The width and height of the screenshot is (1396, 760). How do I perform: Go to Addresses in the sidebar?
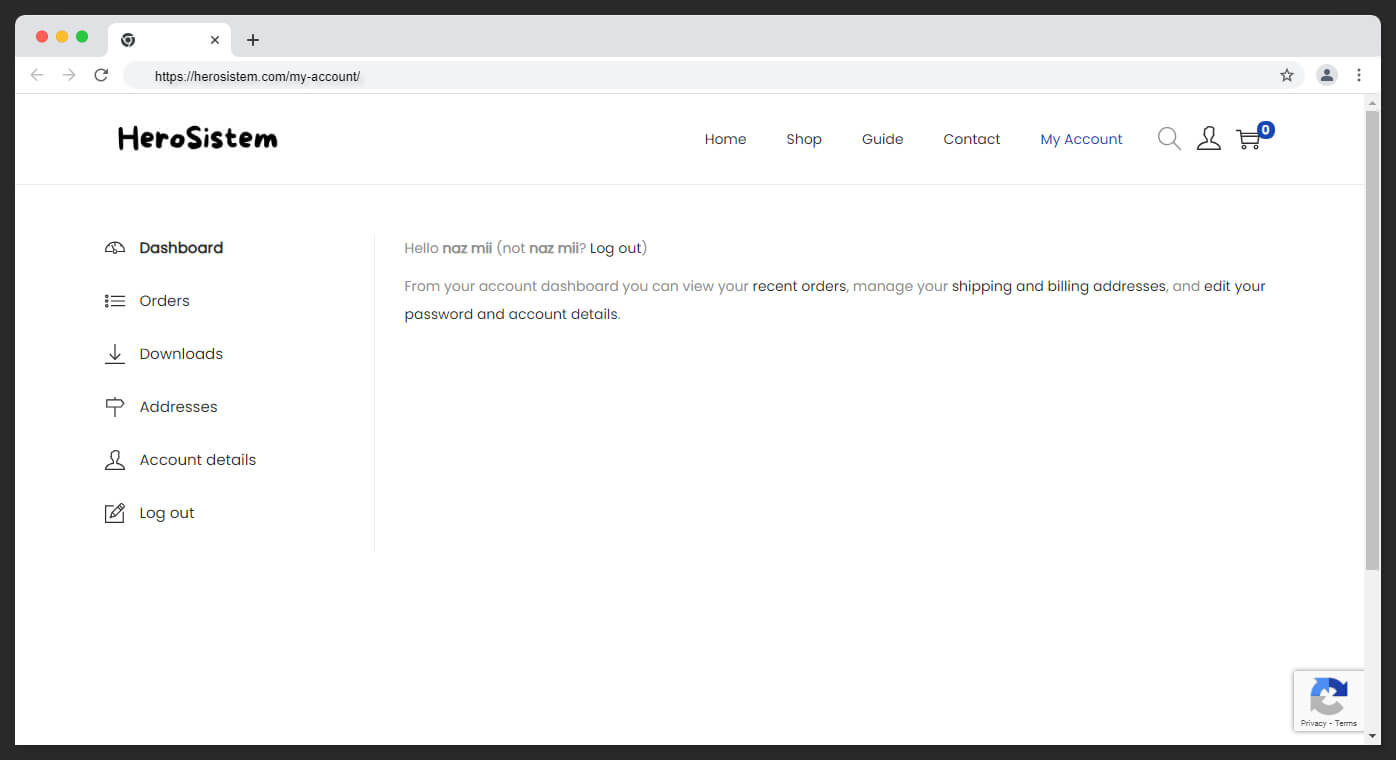pyautogui.click(x=178, y=407)
